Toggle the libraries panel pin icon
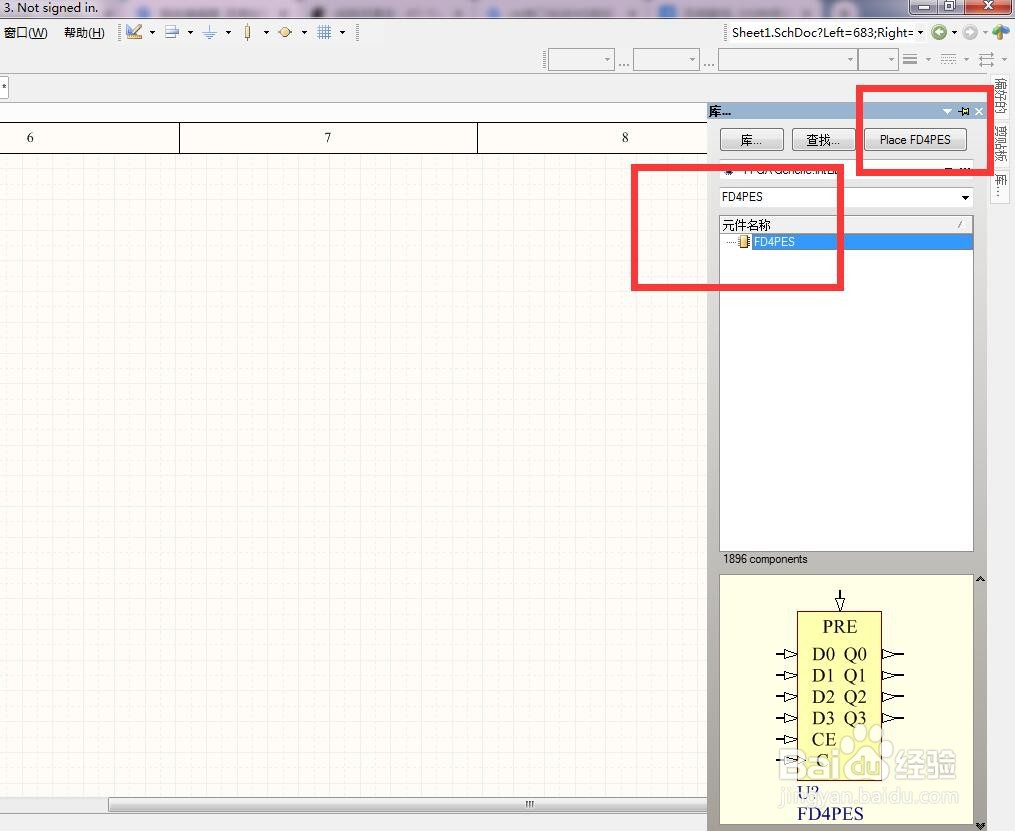1015x831 pixels. 964,111
